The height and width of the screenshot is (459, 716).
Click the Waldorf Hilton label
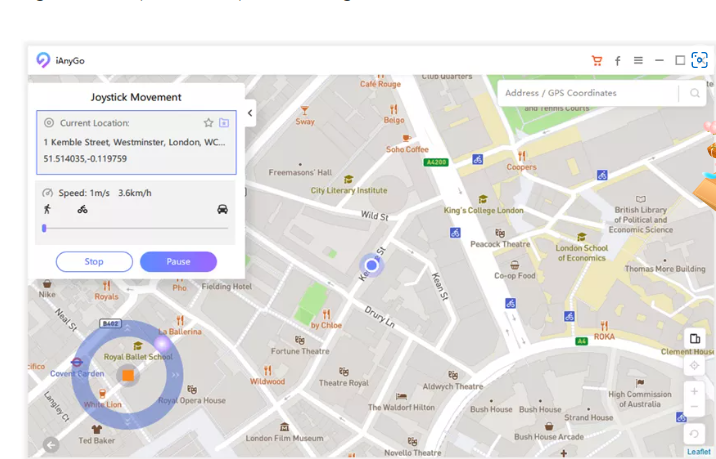(x=401, y=407)
